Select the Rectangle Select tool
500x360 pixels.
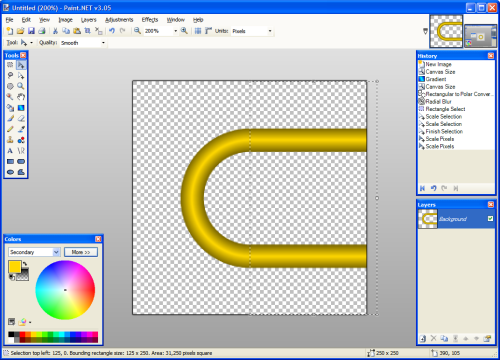pyautogui.click(x=10, y=65)
